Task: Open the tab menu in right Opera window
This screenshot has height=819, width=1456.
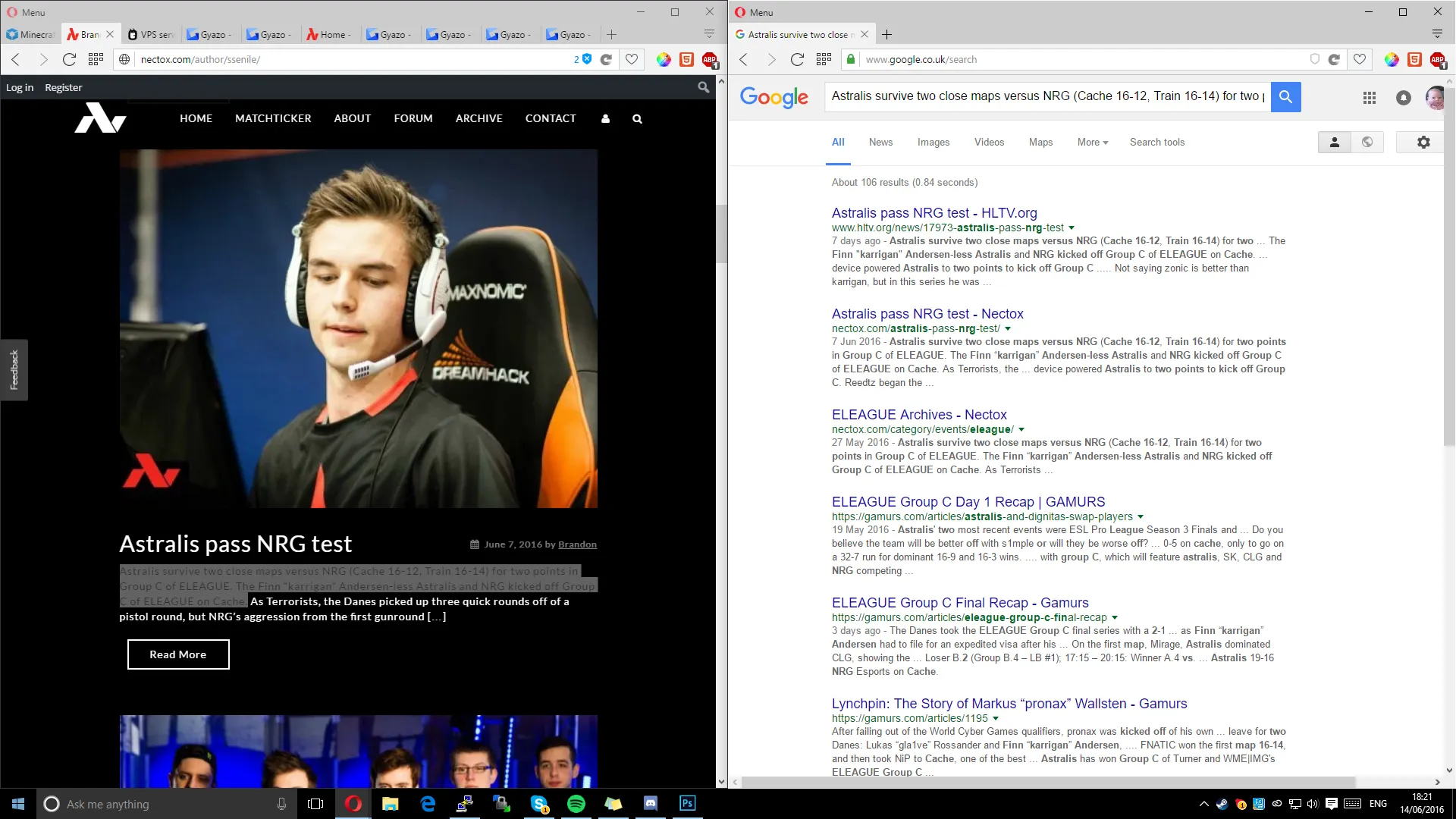Action: tap(1437, 34)
